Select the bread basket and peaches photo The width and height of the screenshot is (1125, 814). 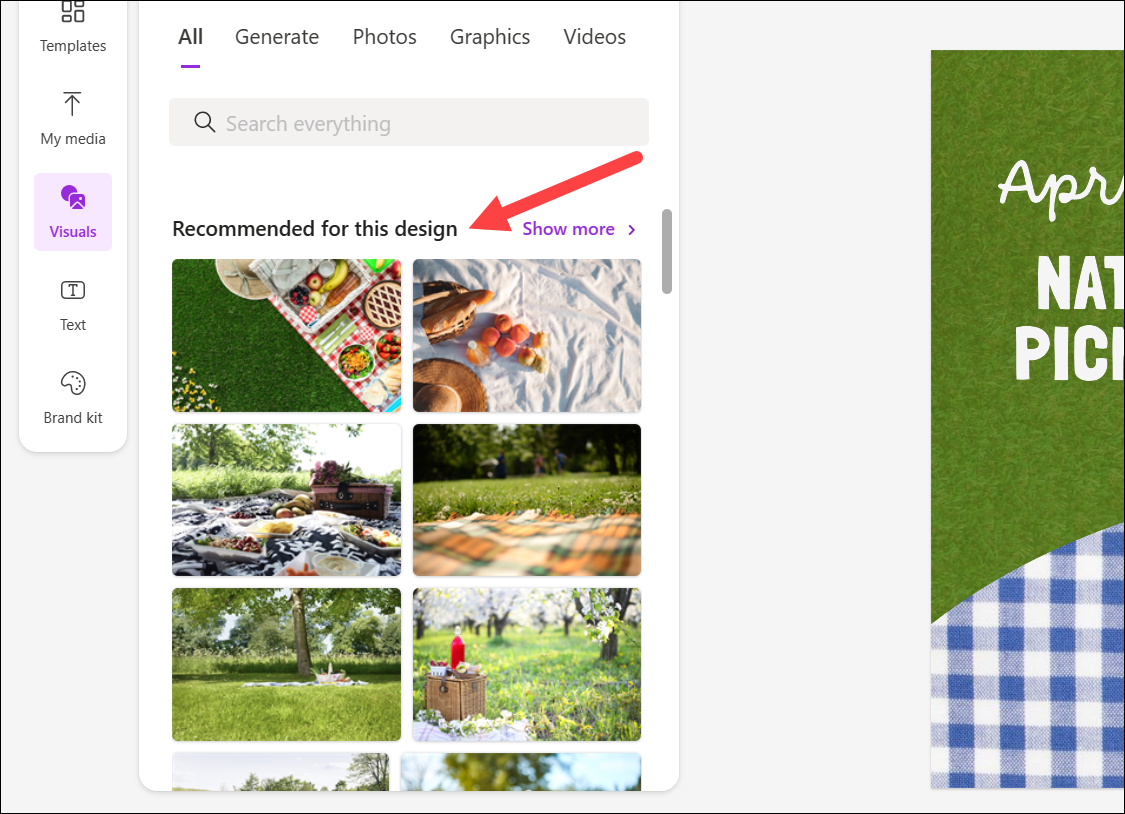tap(527, 336)
